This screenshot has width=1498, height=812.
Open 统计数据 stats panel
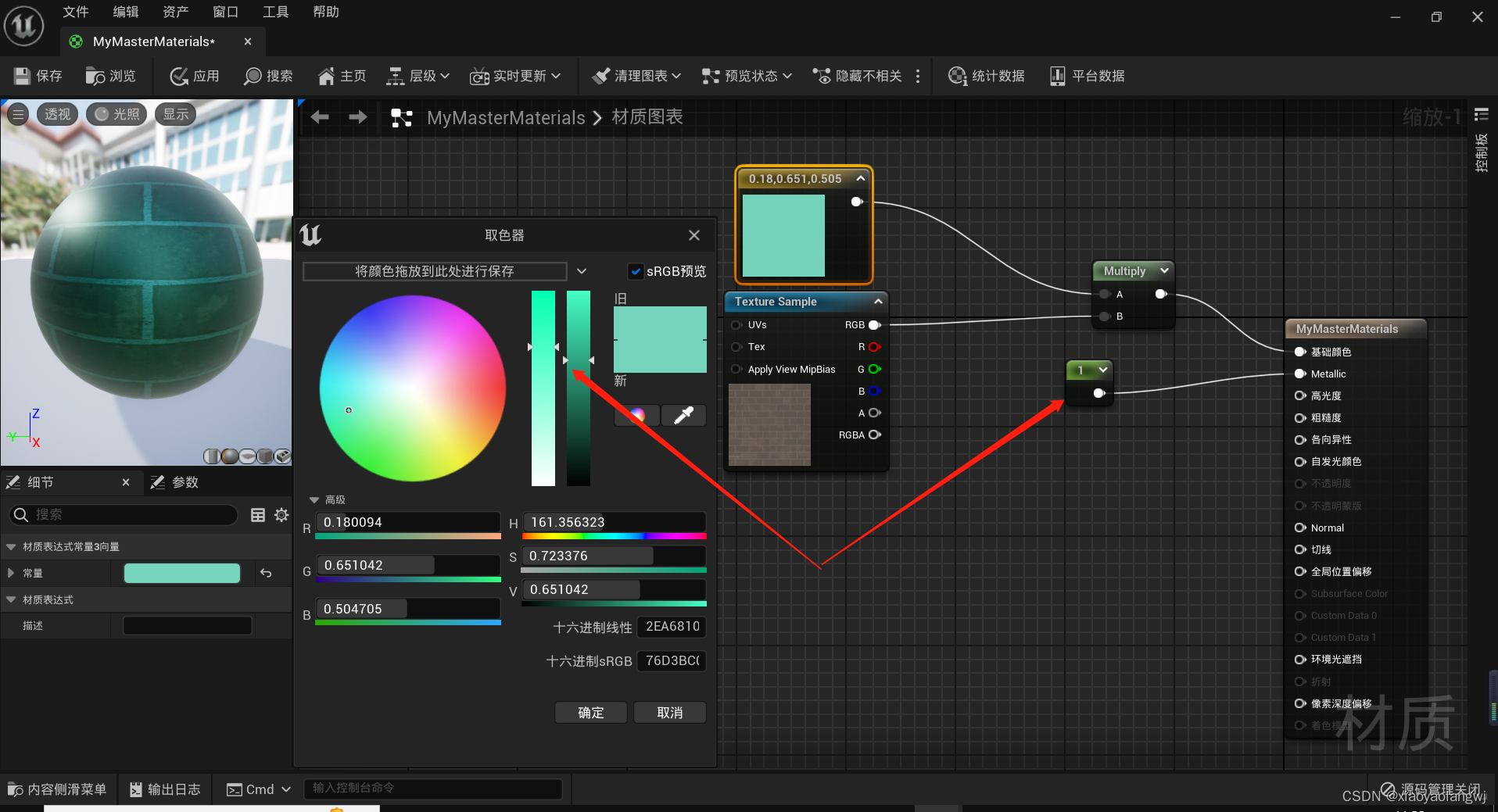pos(987,76)
